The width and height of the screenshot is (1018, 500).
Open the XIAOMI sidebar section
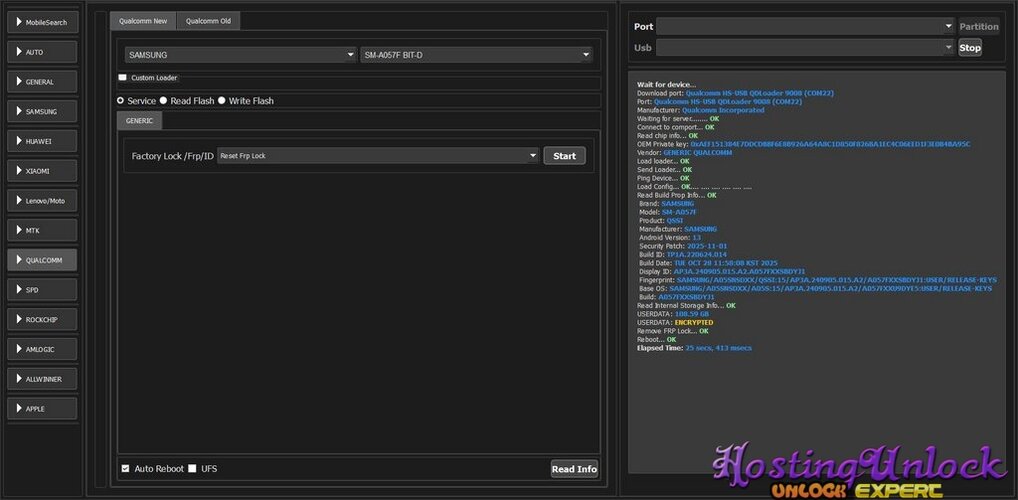click(x=42, y=171)
